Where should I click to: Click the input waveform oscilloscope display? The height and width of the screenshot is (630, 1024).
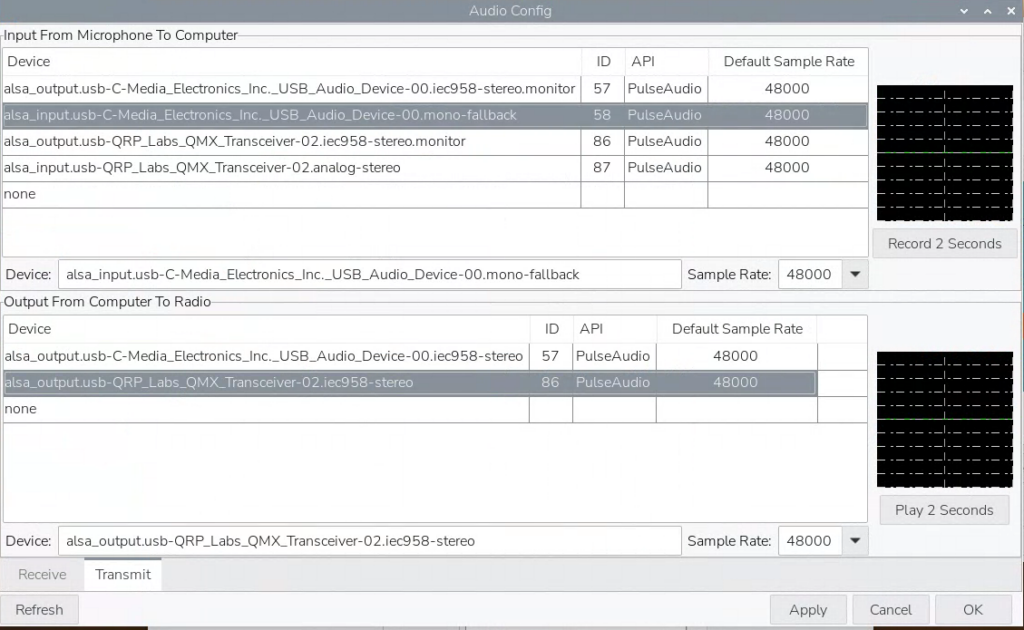pos(944,153)
